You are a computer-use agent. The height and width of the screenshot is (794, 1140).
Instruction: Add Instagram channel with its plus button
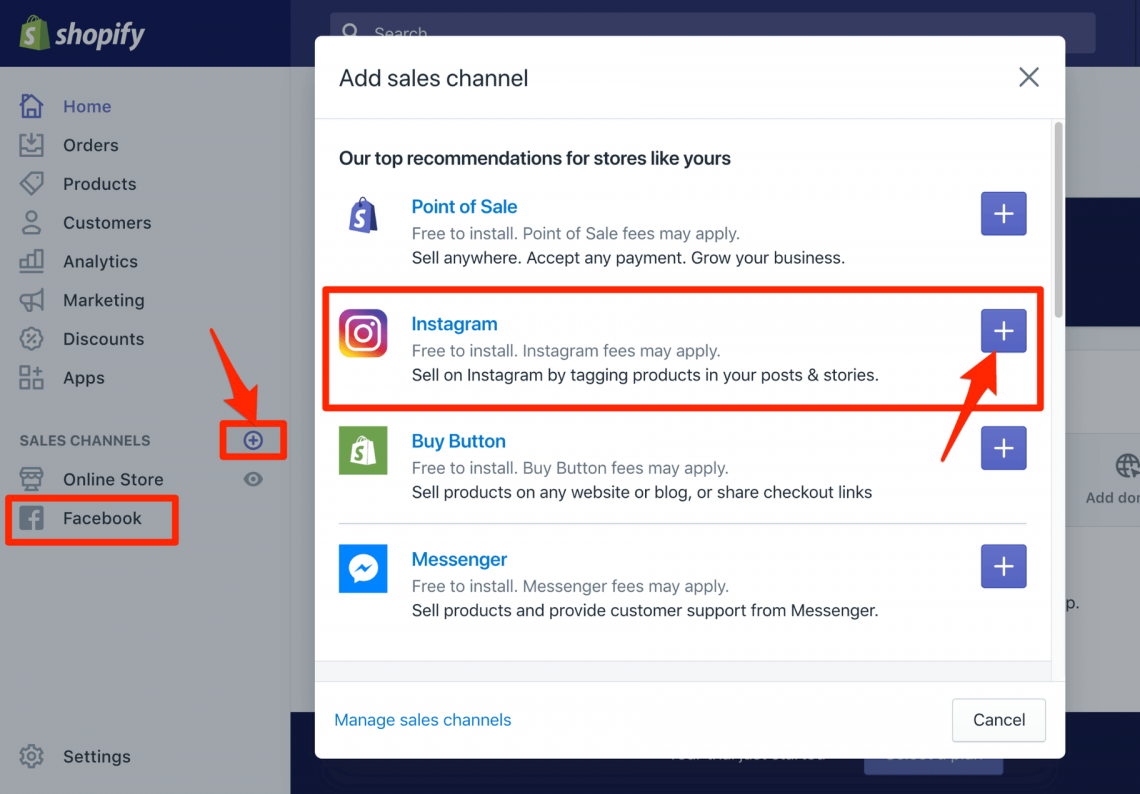tap(1003, 330)
